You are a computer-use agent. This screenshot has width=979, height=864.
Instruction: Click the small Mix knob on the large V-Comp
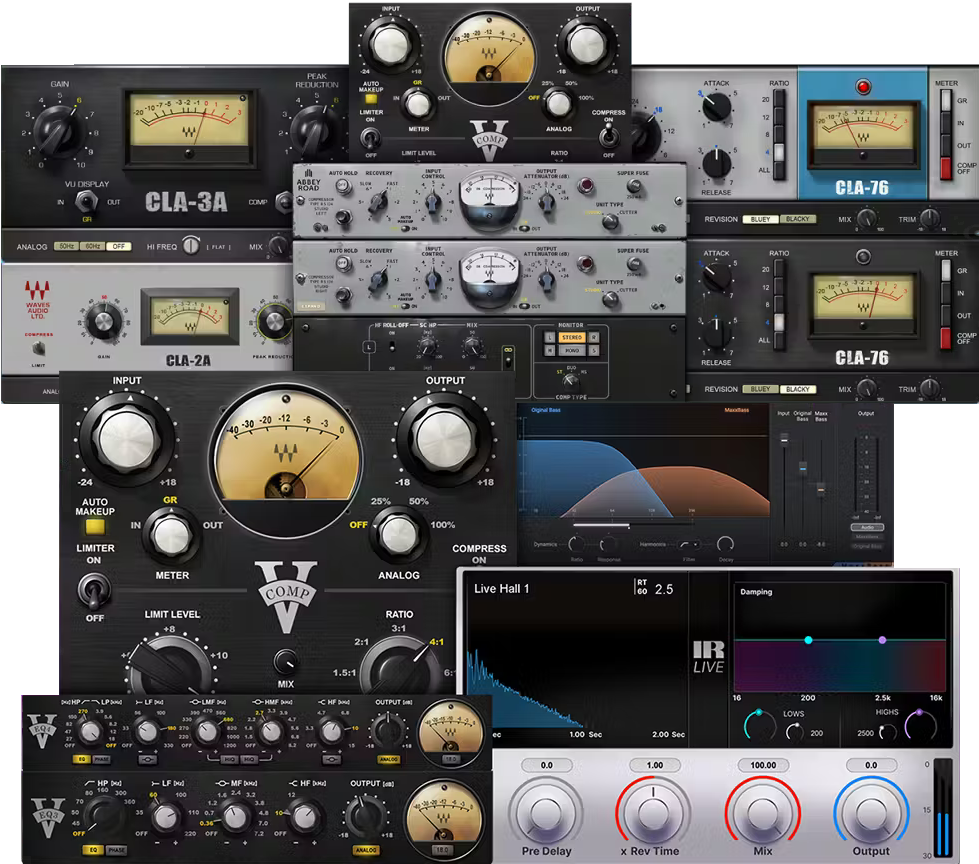click(x=285, y=662)
